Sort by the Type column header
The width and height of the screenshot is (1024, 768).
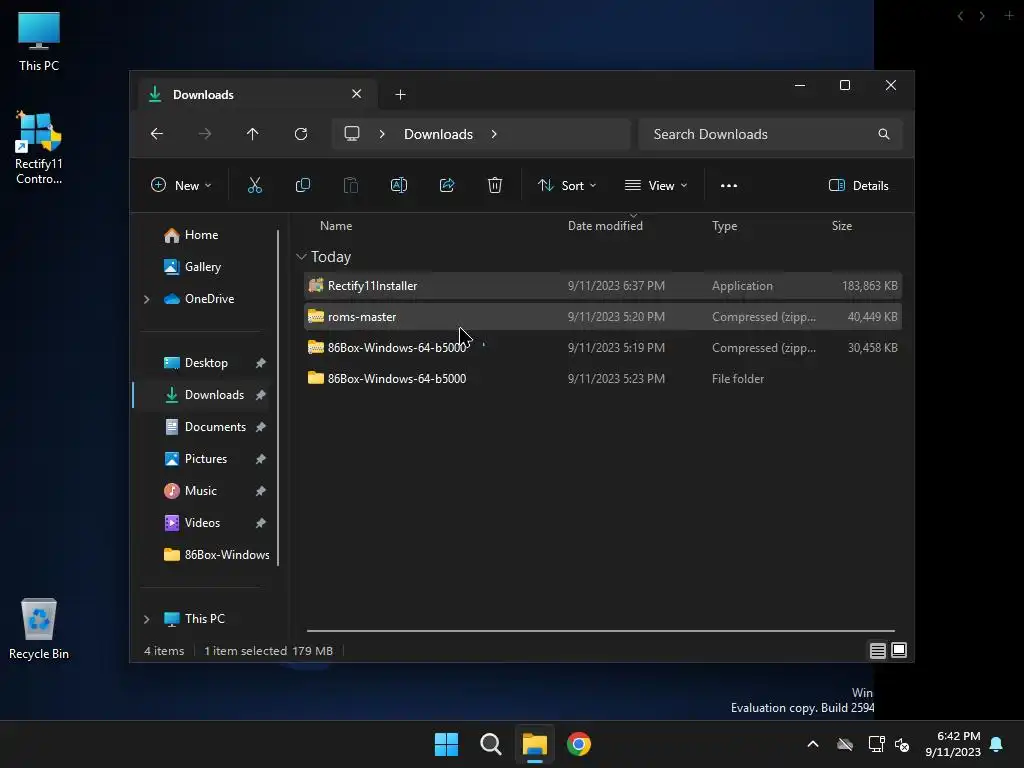[725, 226]
